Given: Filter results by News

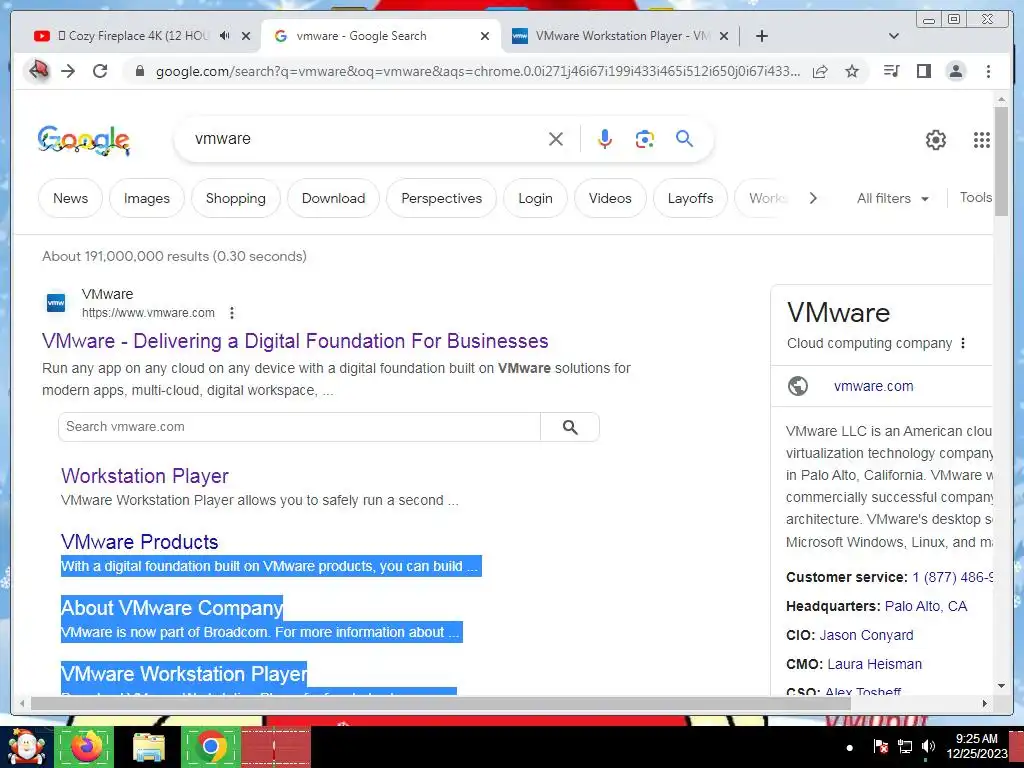Looking at the screenshot, I should pyautogui.click(x=71, y=198).
